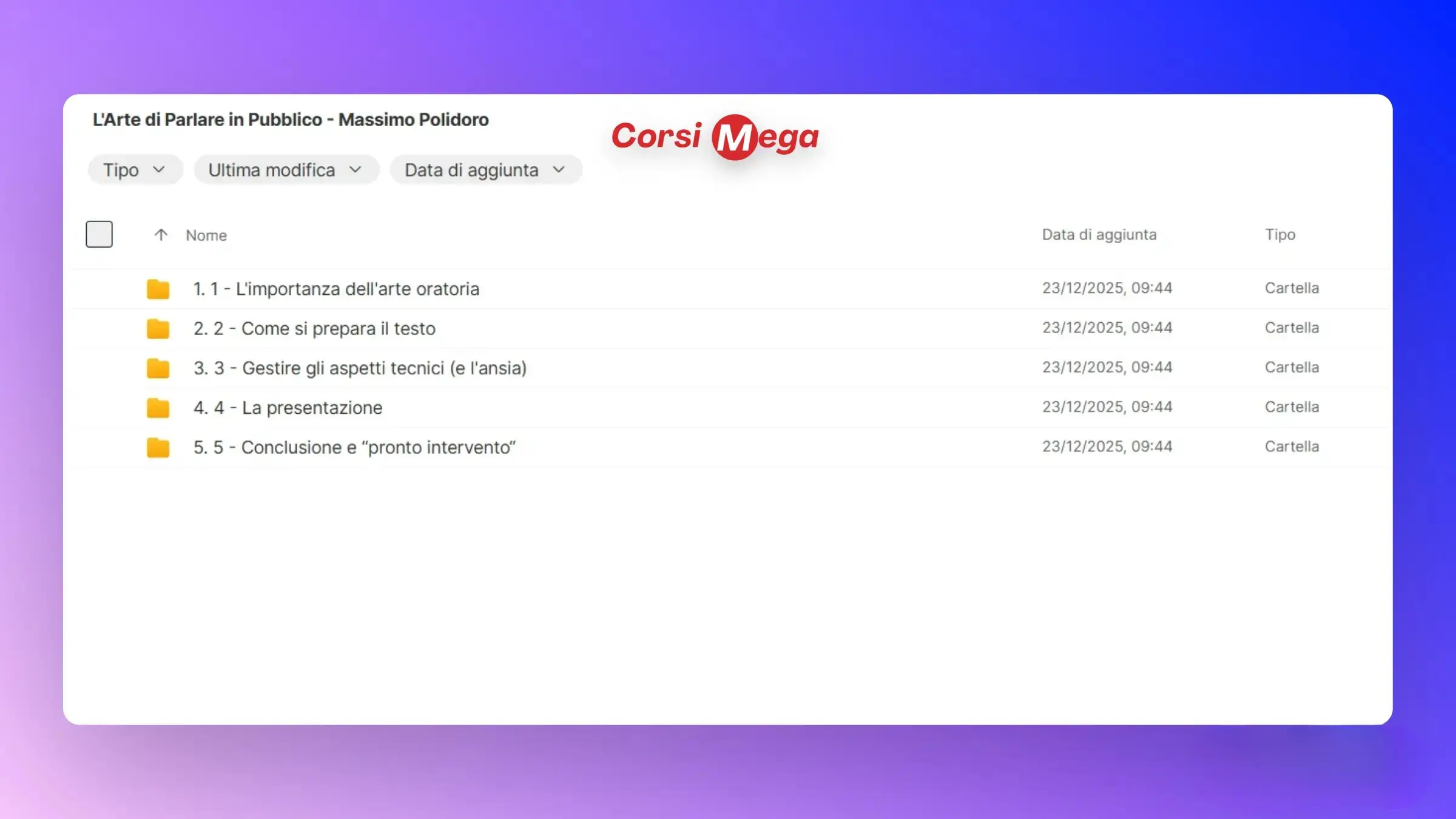Image resolution: width=1456 pixels, height=819 pixels.
Task: Open the 4 - La presentazione folder
Action: tap(288, 408)
